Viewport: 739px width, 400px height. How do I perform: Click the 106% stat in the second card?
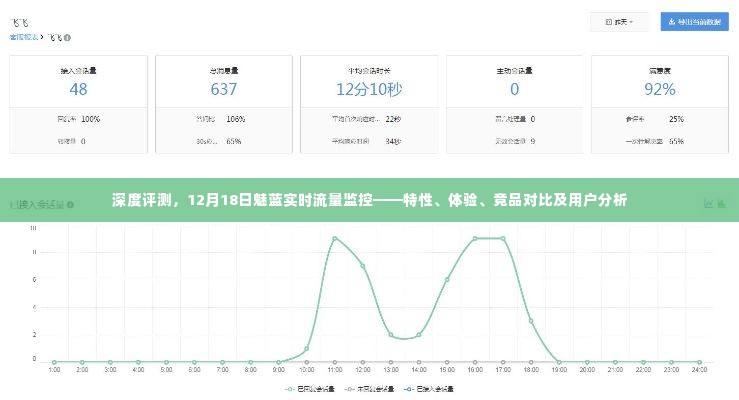tap(236, 119)
